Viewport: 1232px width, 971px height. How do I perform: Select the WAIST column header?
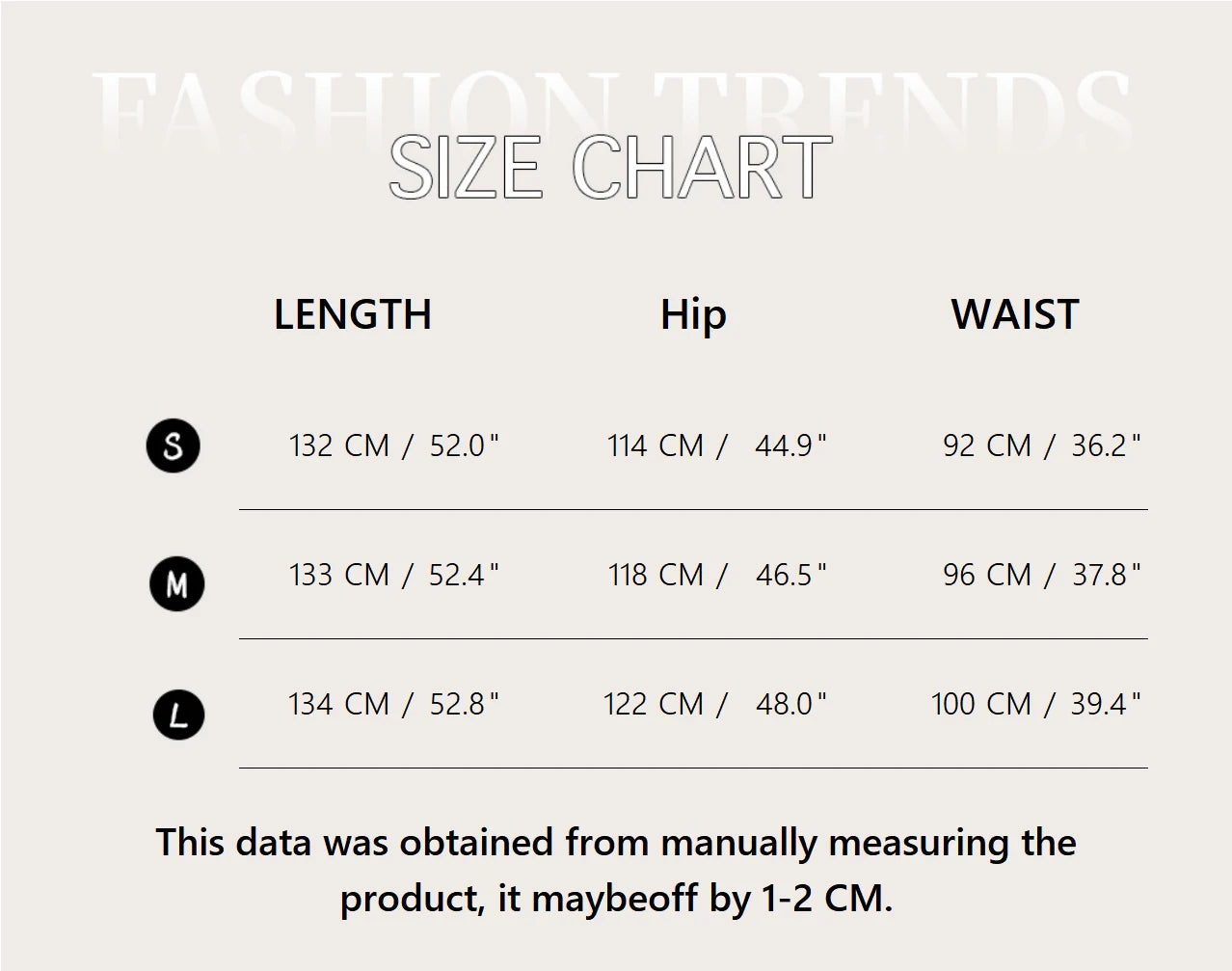point(1015,314)
